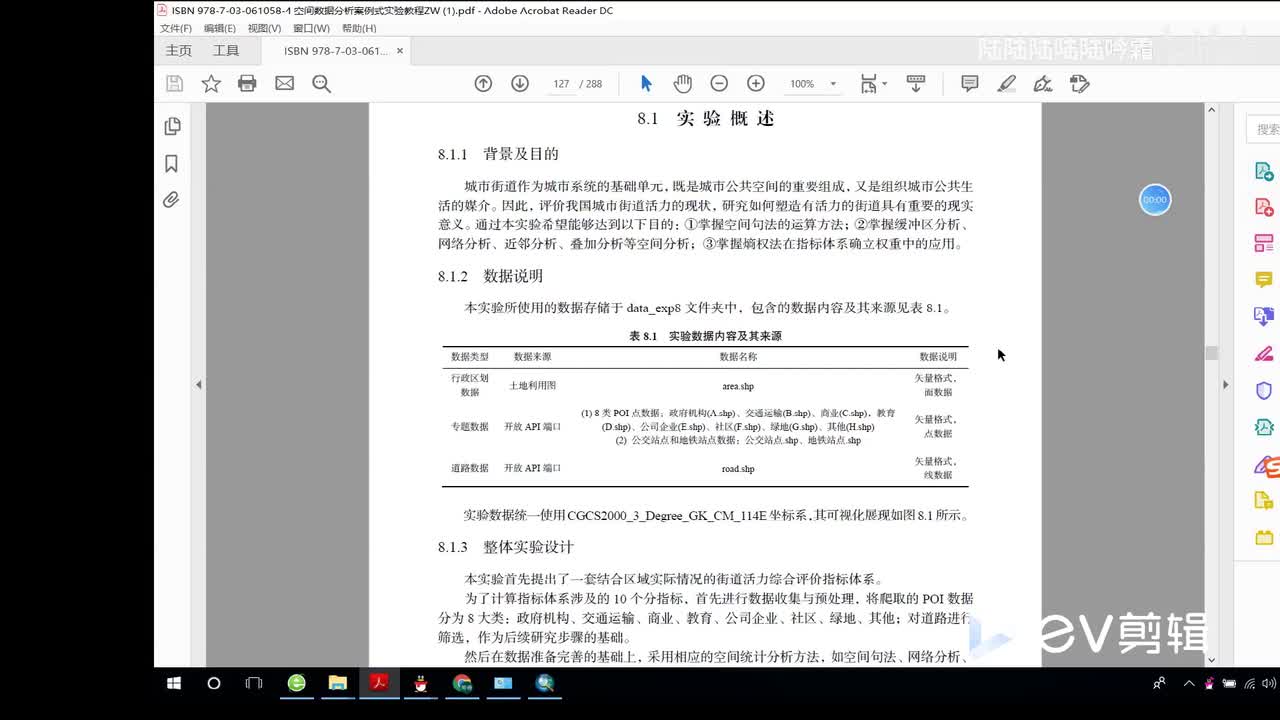Choose the Selection arrow tool
1280x720 pixels.
tap(645, 84)
